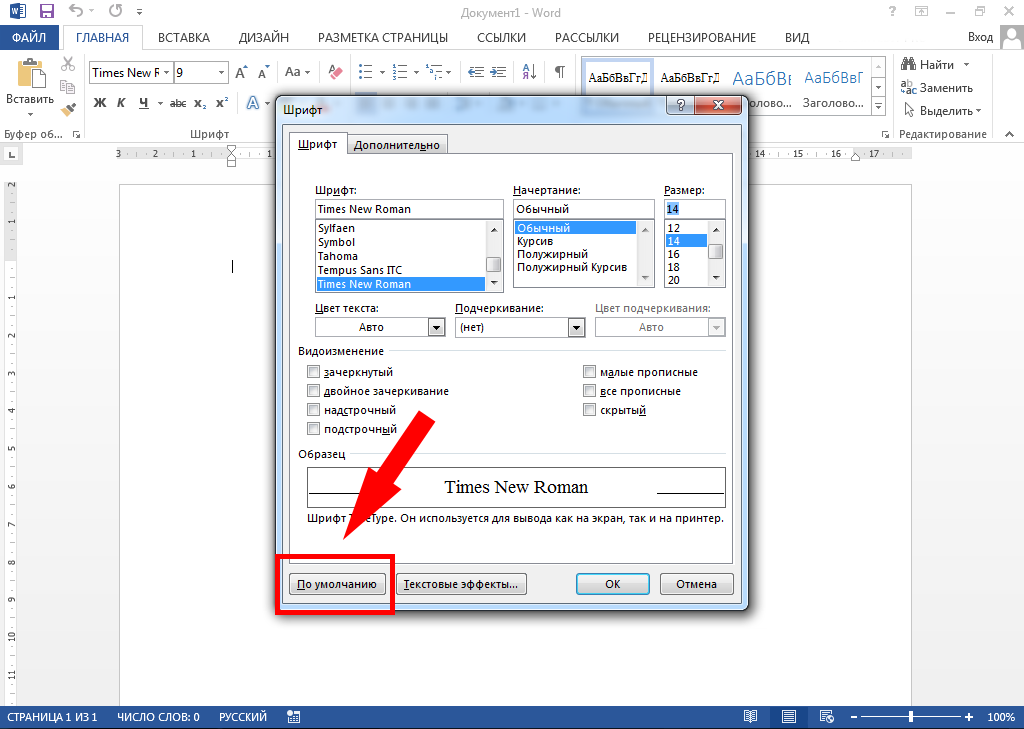Click the Clear Formatting eraser icon
This screenshot has width=1024, height=729.
pos(335,73)
